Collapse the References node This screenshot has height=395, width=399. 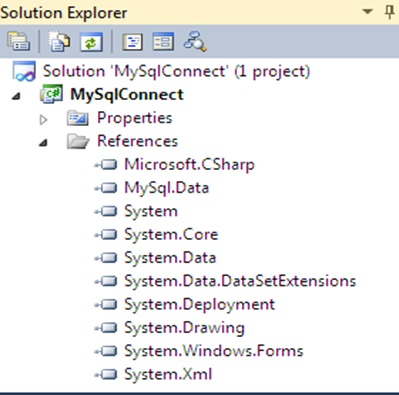coord(43,143)
